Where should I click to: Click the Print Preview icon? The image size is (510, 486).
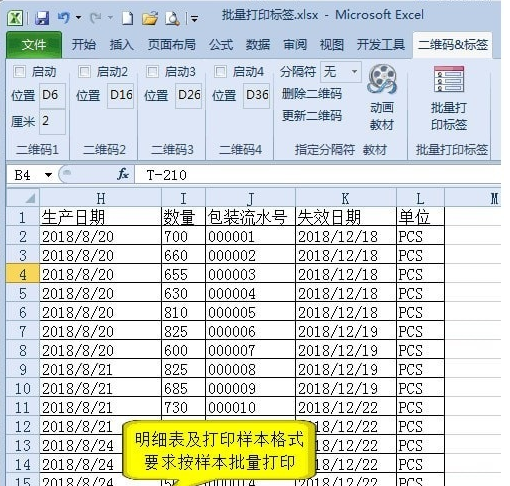(172, 19)
